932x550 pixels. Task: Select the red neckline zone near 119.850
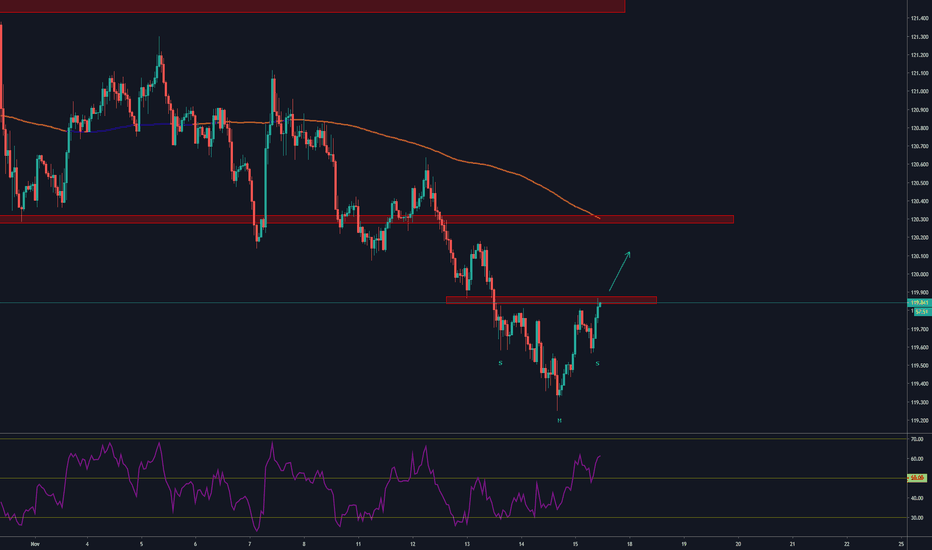(550, 299)
